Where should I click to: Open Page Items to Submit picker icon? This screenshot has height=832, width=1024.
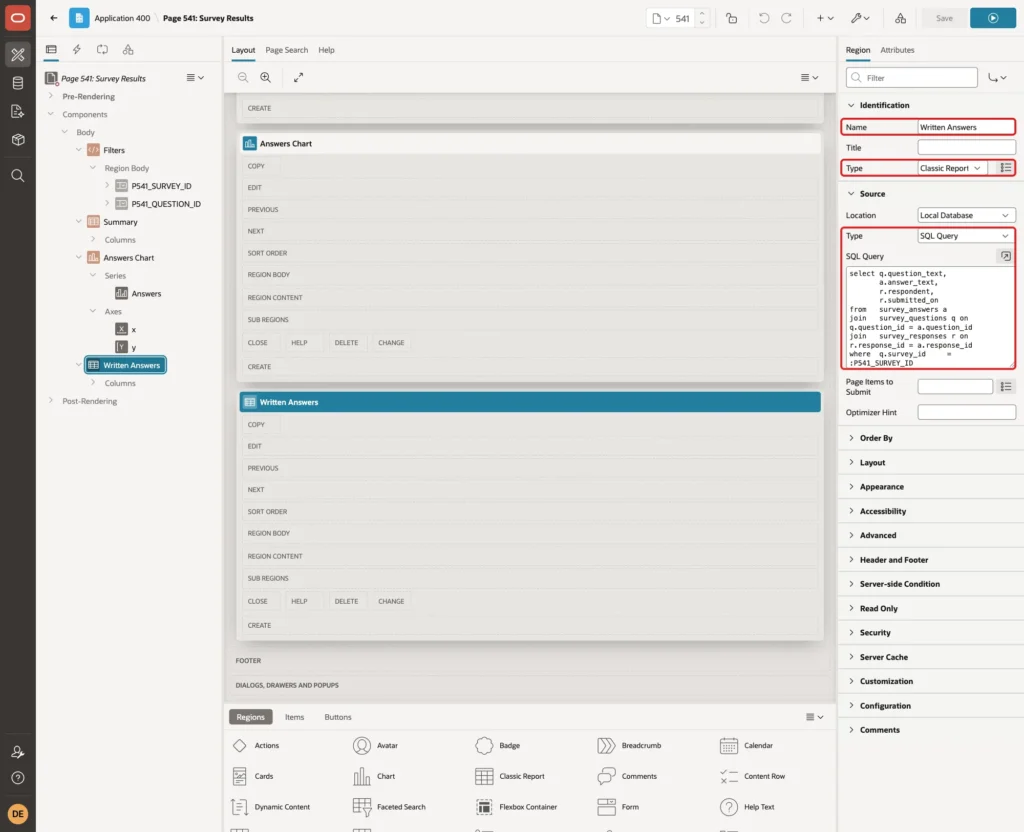1006,387
